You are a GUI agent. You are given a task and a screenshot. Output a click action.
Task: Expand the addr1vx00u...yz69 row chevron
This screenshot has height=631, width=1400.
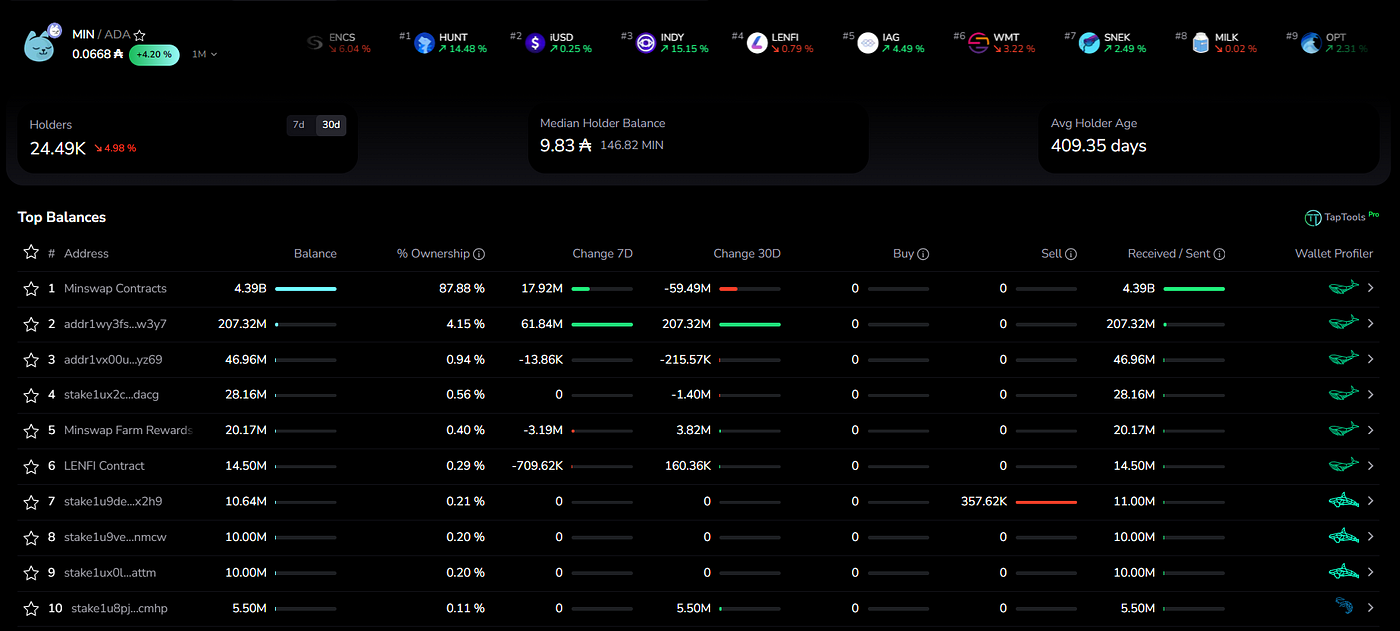(1371, 360)
